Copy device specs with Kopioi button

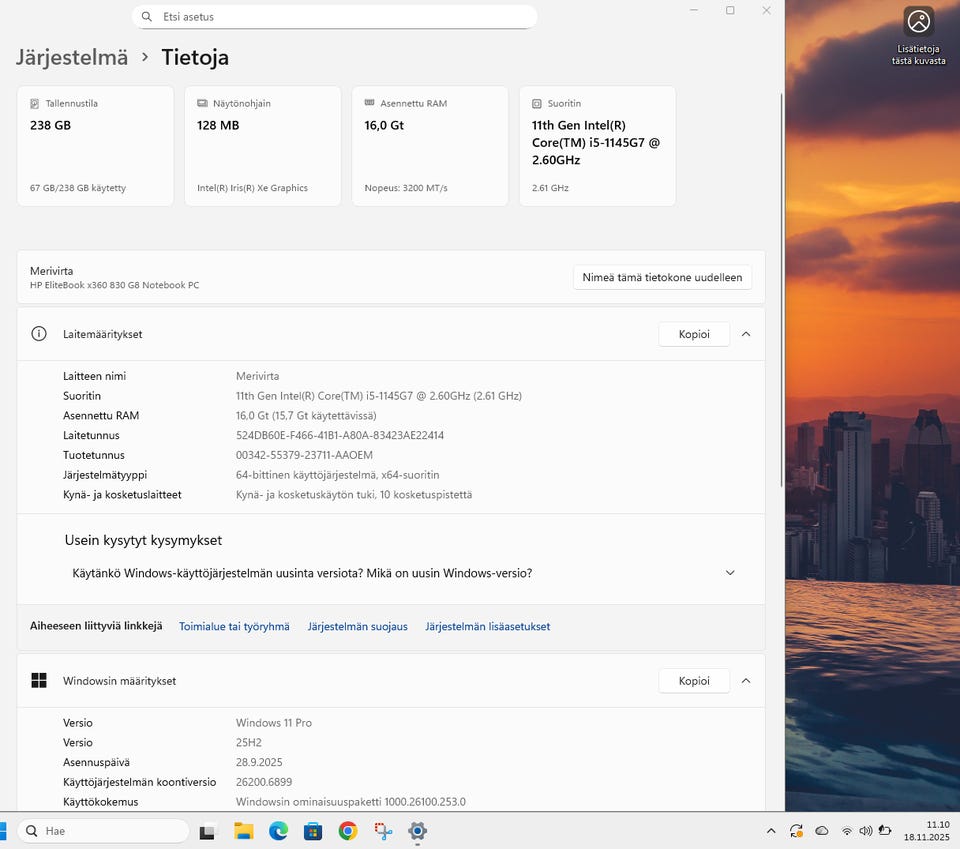pos(693,334)
